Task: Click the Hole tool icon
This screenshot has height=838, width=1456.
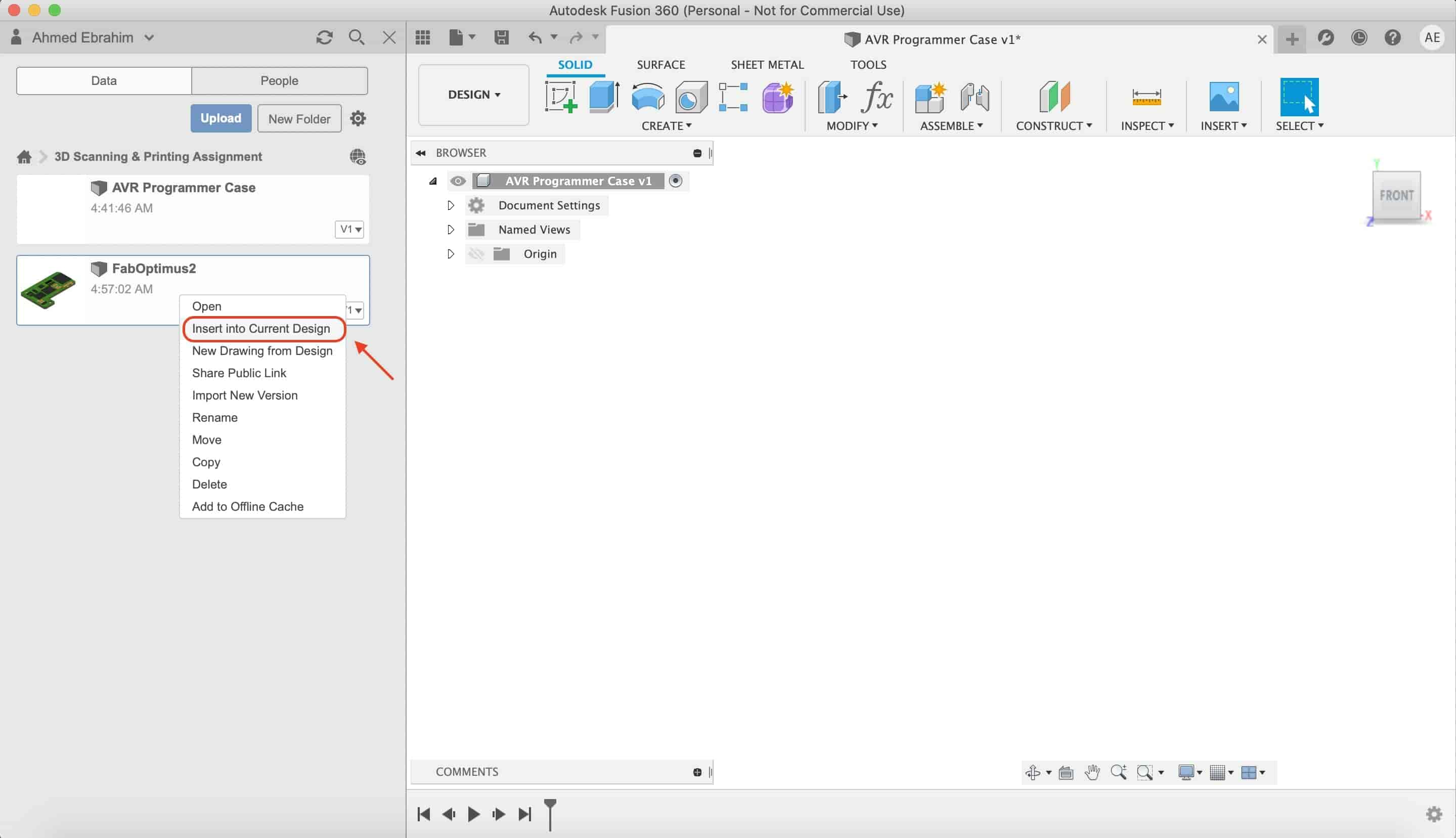Action: pos(691,96)
